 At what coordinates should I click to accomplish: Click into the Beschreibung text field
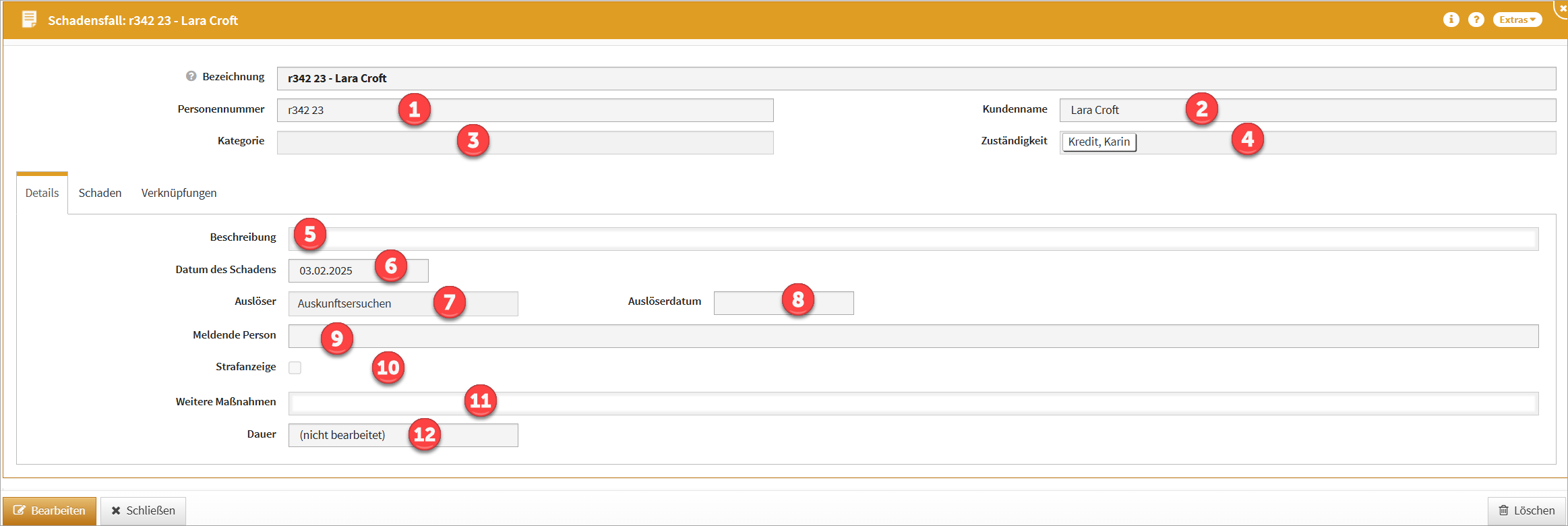pos(913,239)
